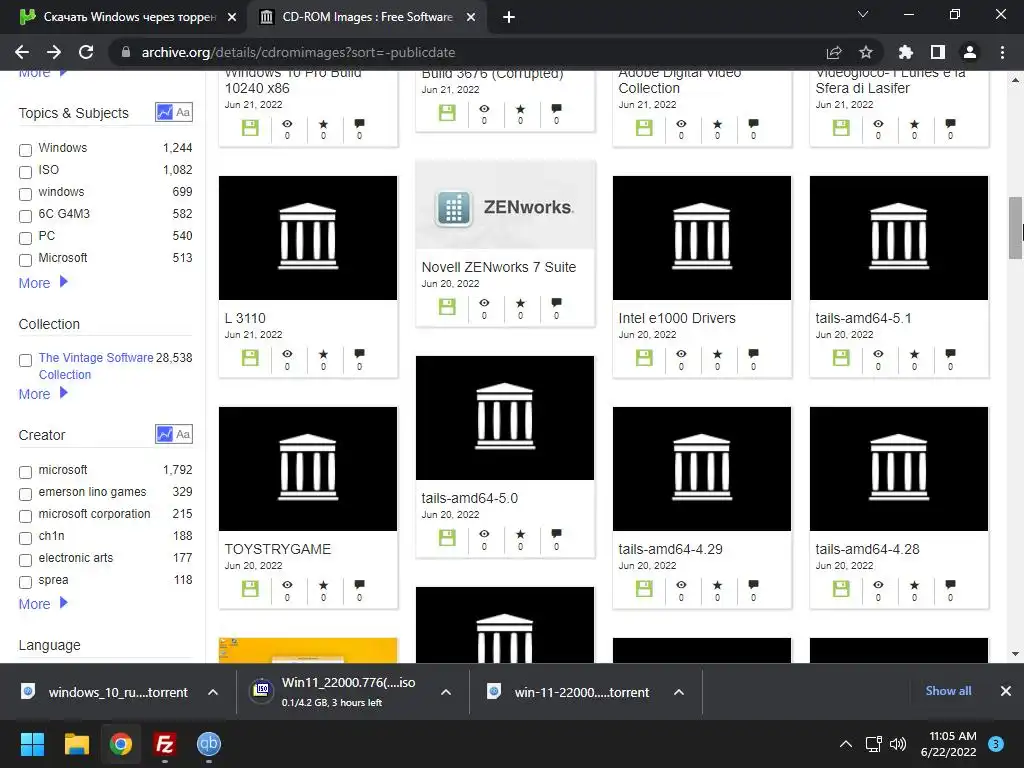The image size is (1024, 768).
Task: Bookmark this page with the star icon
Action: click(865, 52)
